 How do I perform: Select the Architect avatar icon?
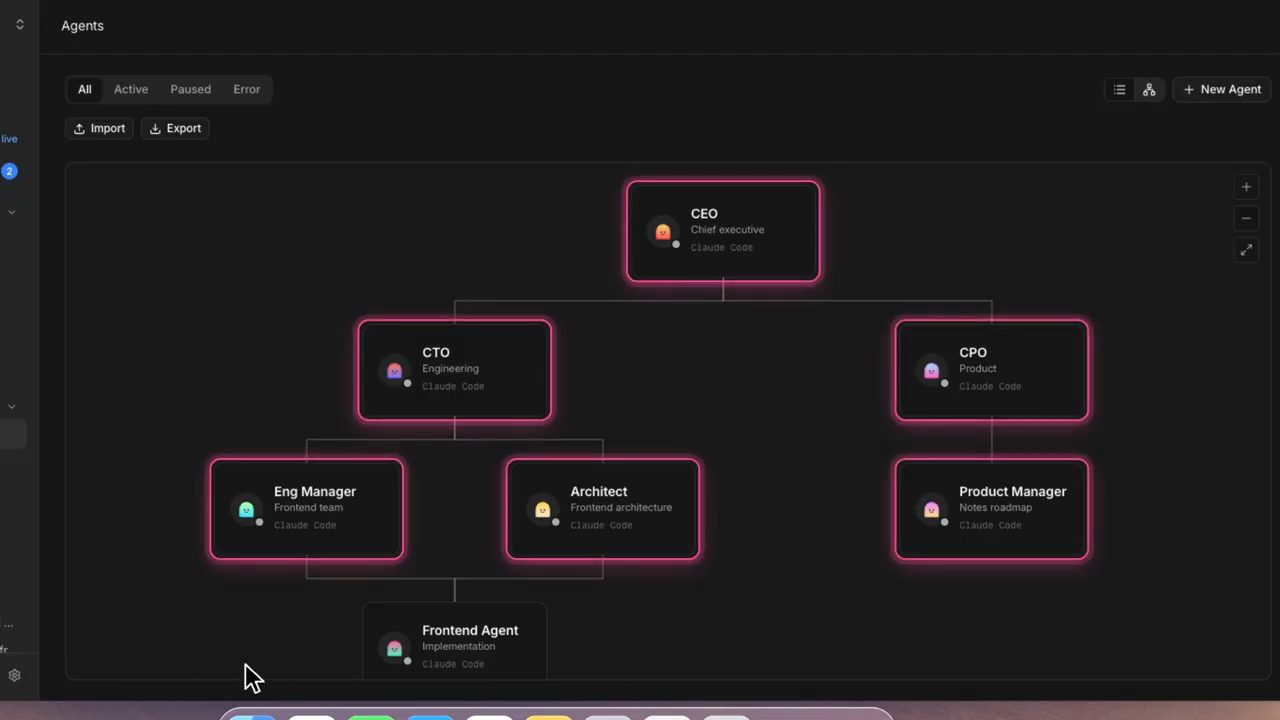[542, 510]
